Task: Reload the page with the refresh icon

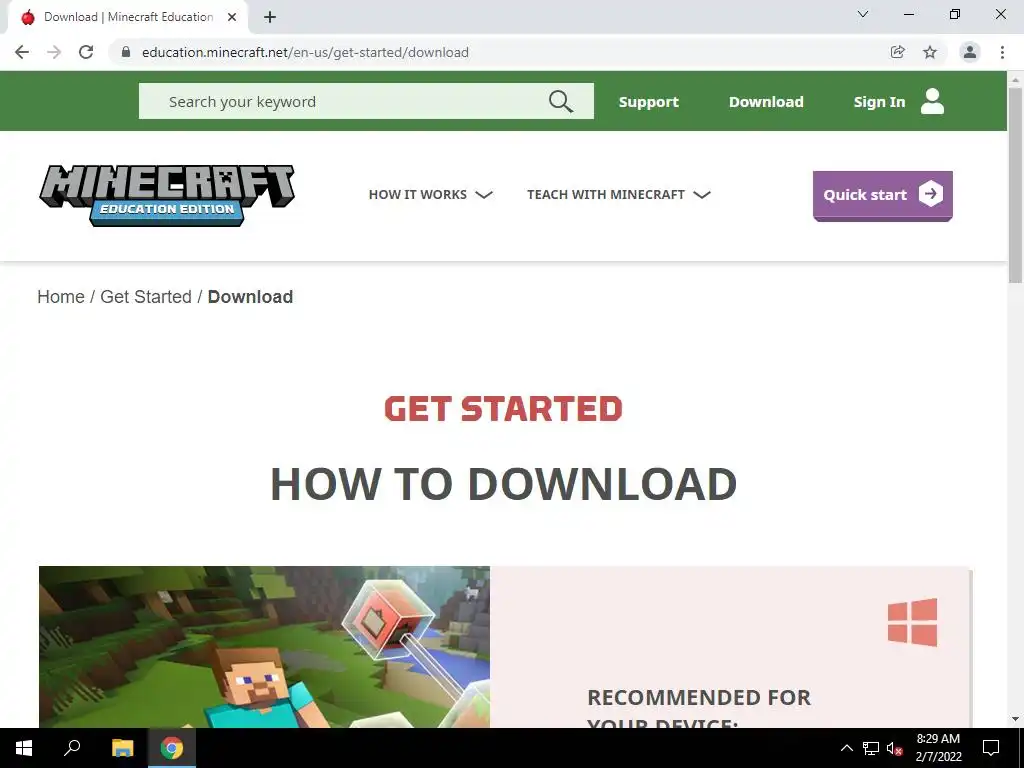Action: (x=86, y=52)
